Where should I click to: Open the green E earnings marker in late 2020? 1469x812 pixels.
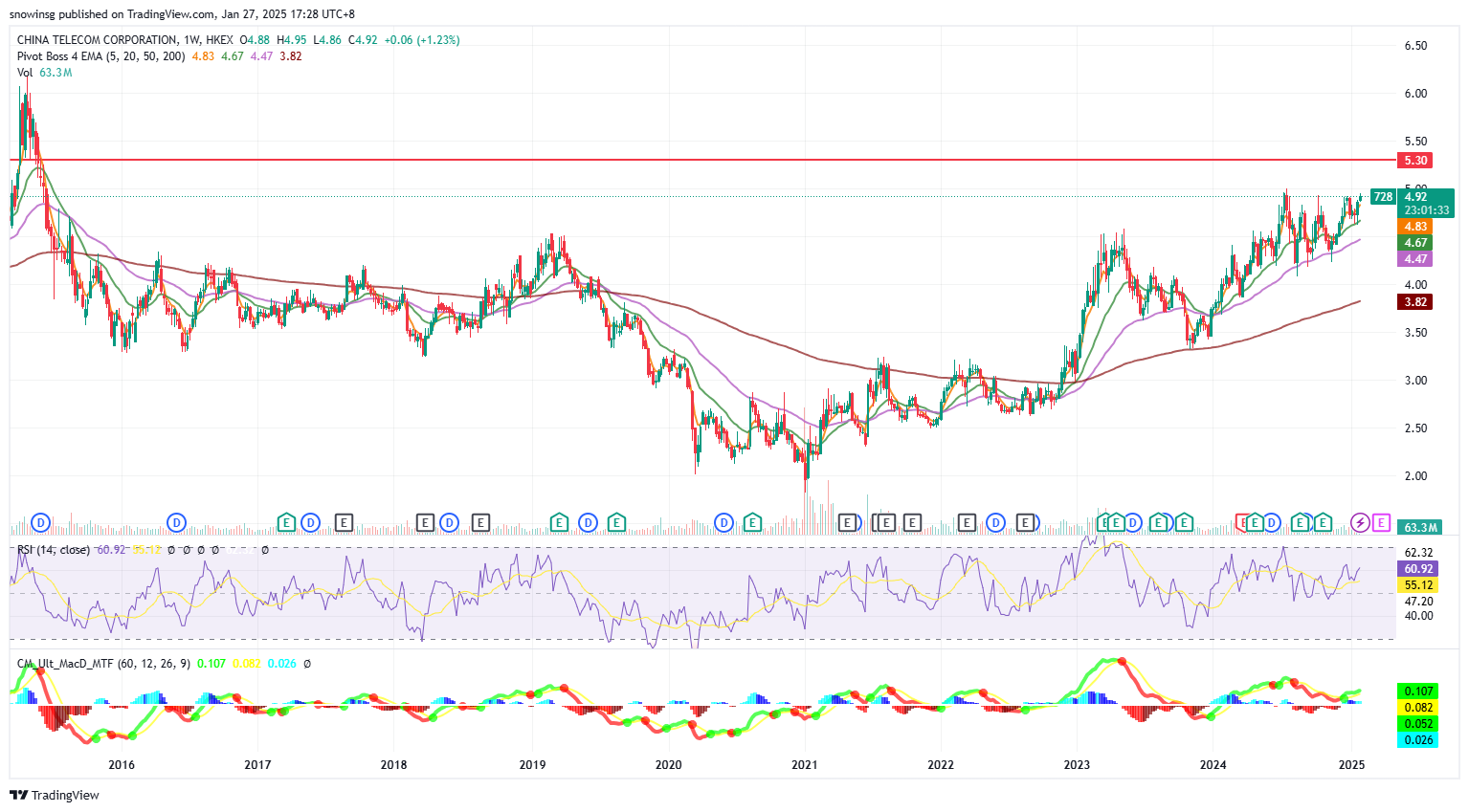[x=752, y=522]
